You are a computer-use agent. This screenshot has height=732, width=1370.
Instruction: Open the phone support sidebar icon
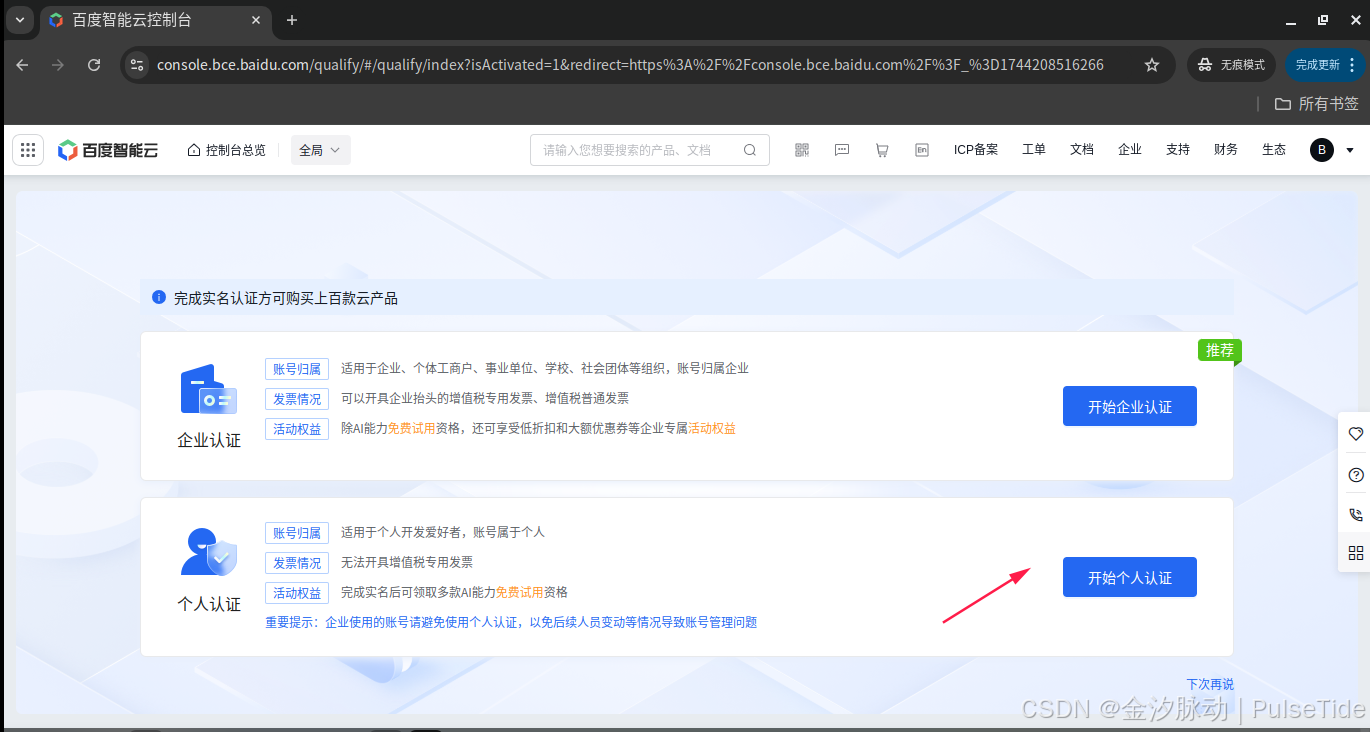(x=1356, y=514)
